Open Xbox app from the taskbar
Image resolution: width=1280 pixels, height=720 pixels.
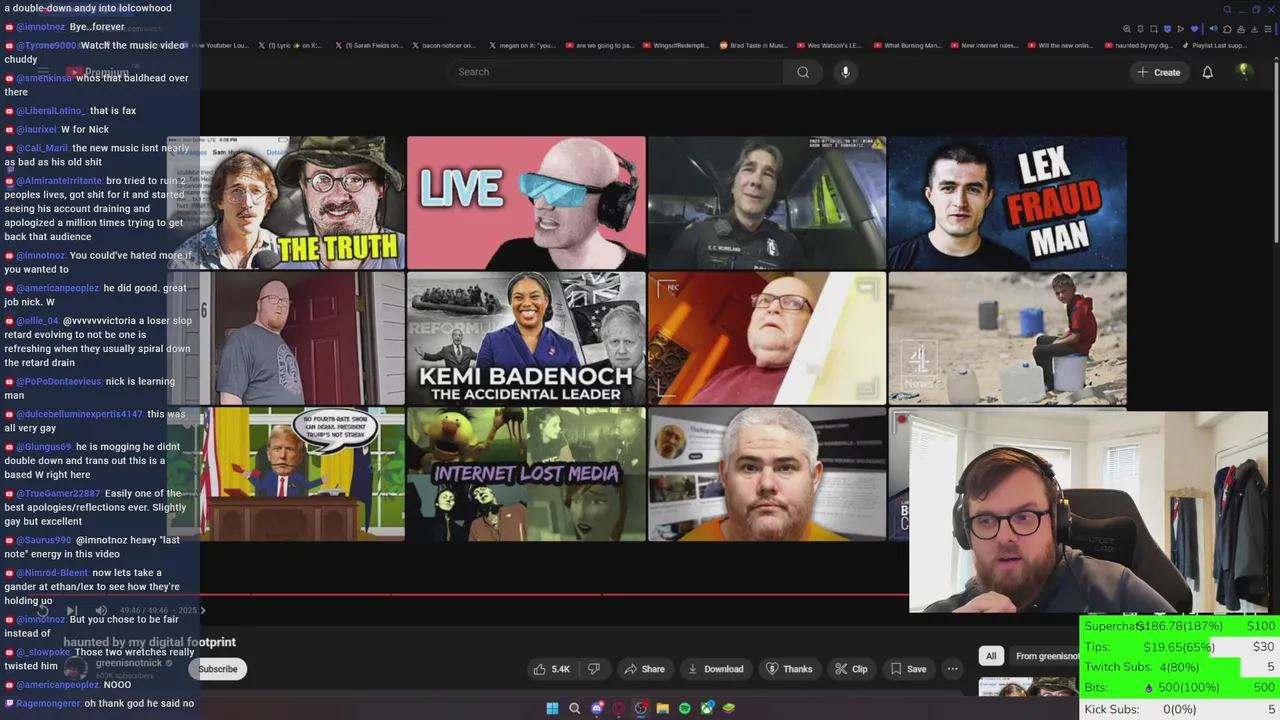pos(708,708)
